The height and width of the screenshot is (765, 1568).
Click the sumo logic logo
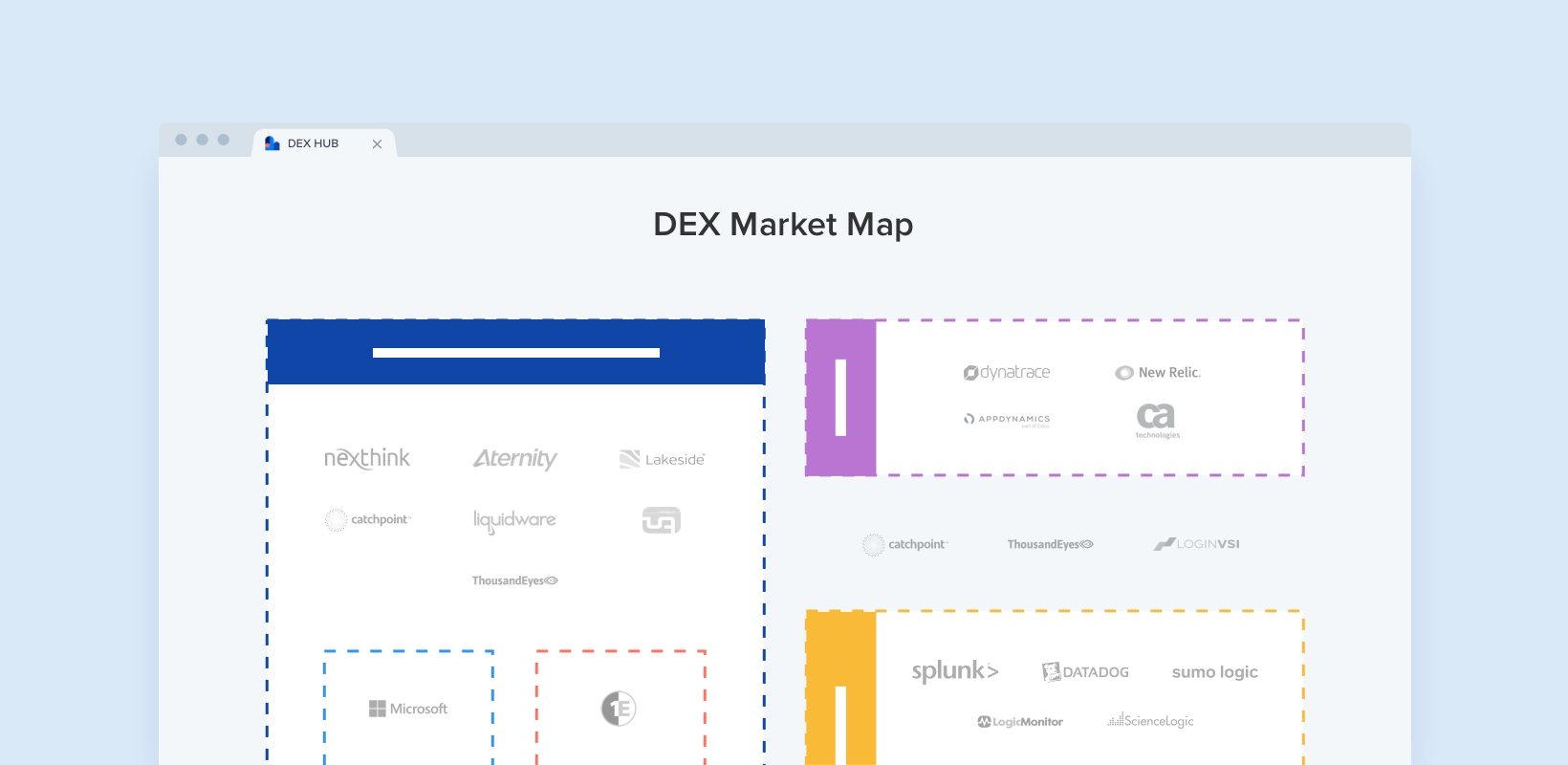click(x=1215, y=672)
